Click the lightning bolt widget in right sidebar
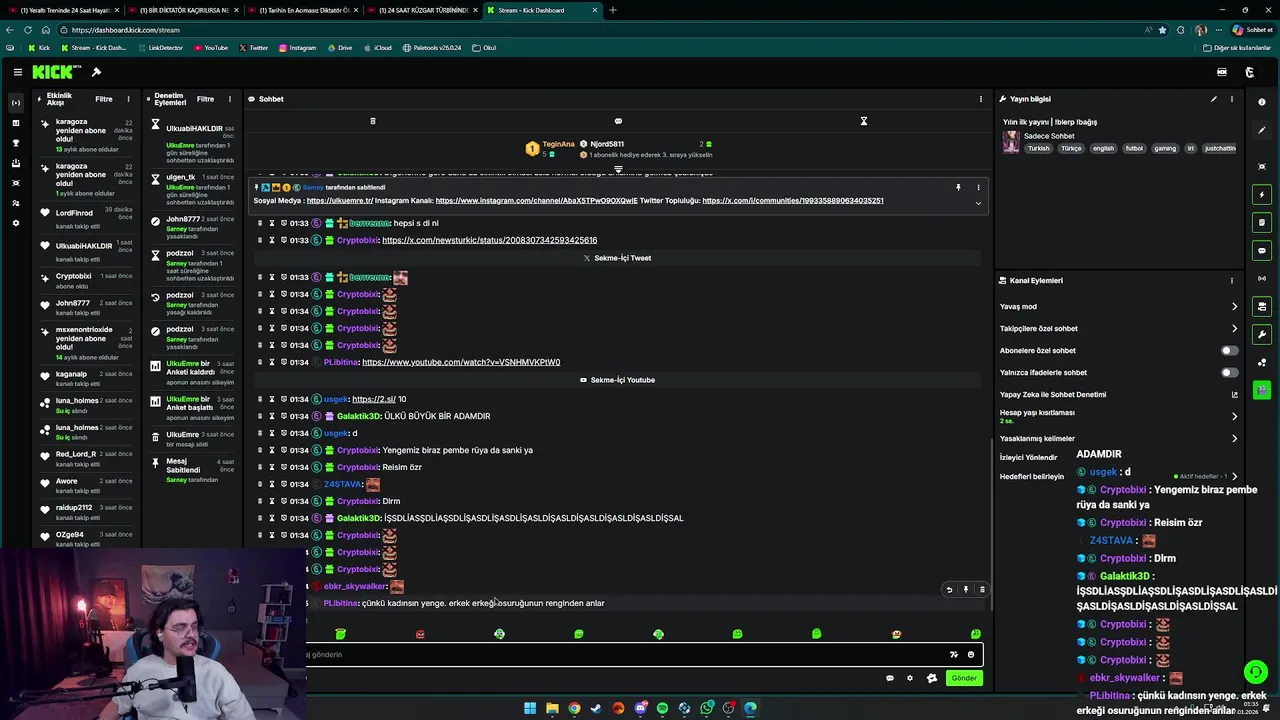Screen dimensions: 1280x720 point(1262,195)
